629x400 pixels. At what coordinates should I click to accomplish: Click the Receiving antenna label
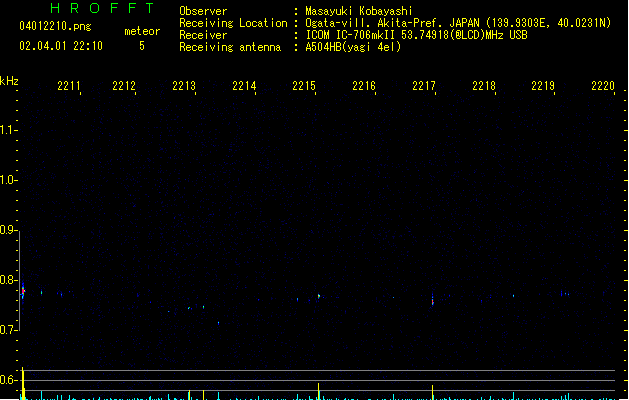(230, 47)
